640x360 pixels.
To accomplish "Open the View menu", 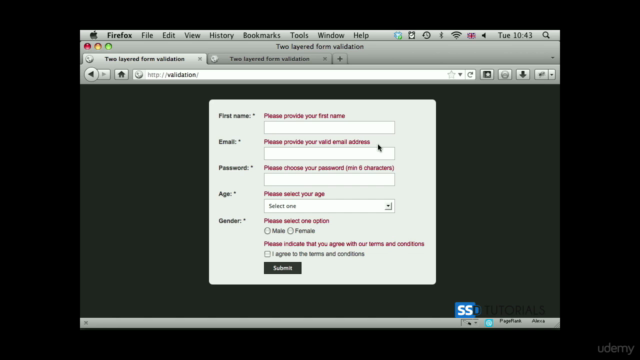I will pos(192,36).
